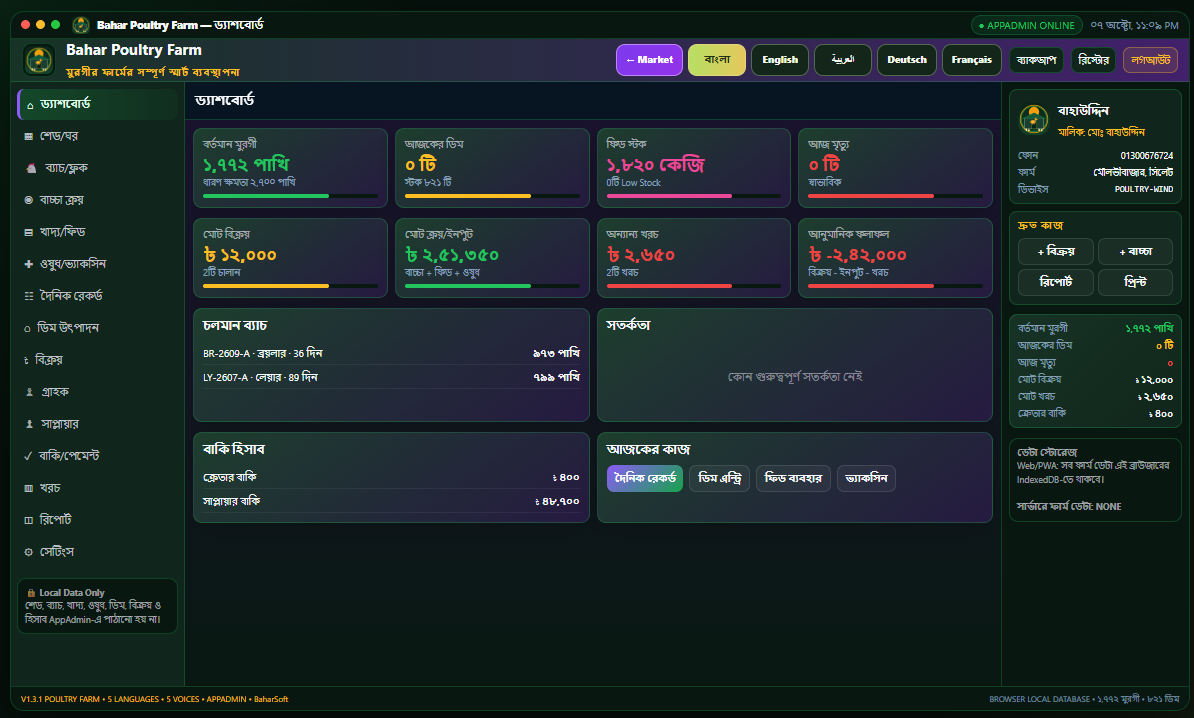1194x718 pixels.
Task: Click the গ্রাহক person icon
Action: coord(30,392)
